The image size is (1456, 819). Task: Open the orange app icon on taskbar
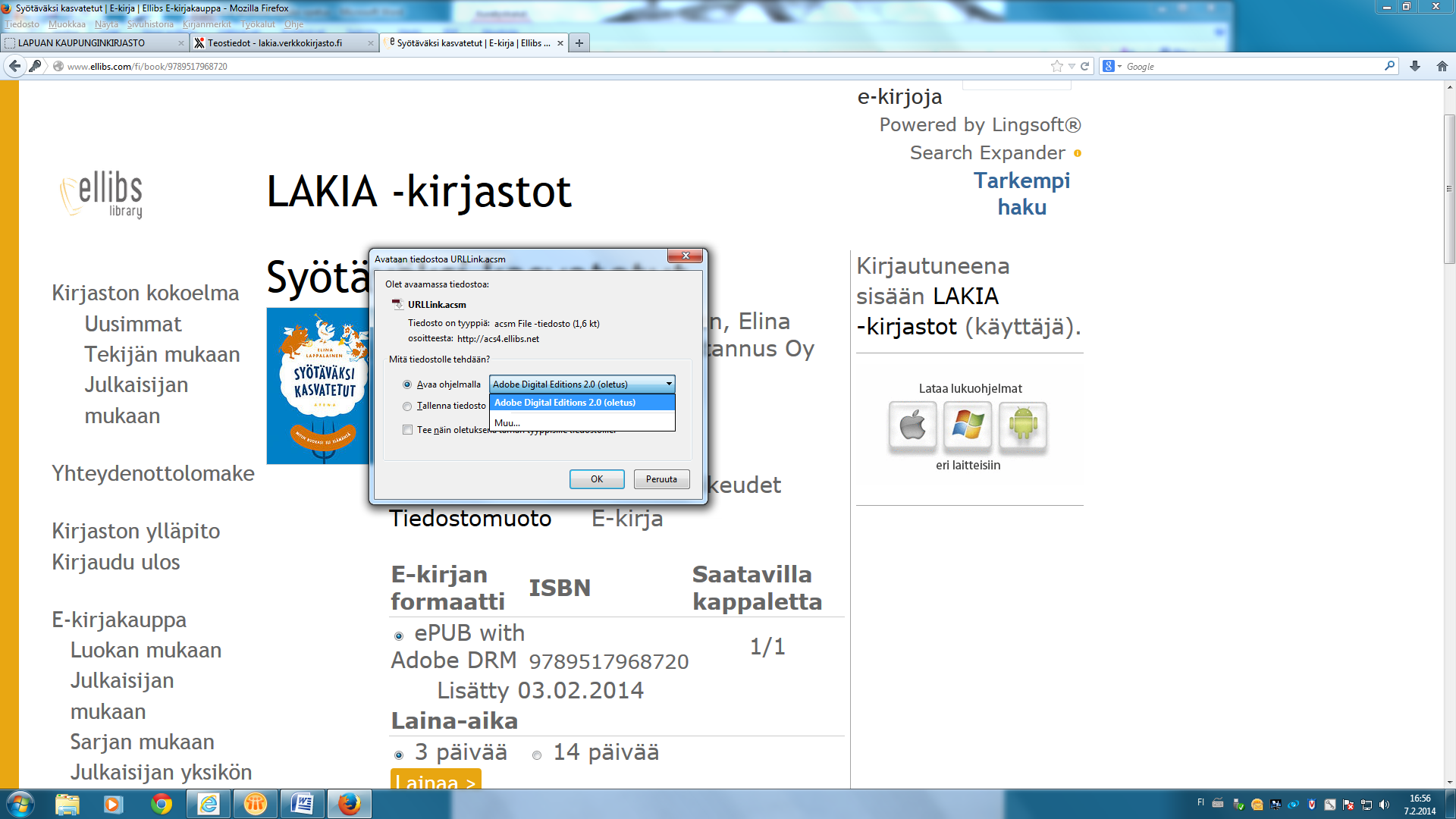pos(255,804)
